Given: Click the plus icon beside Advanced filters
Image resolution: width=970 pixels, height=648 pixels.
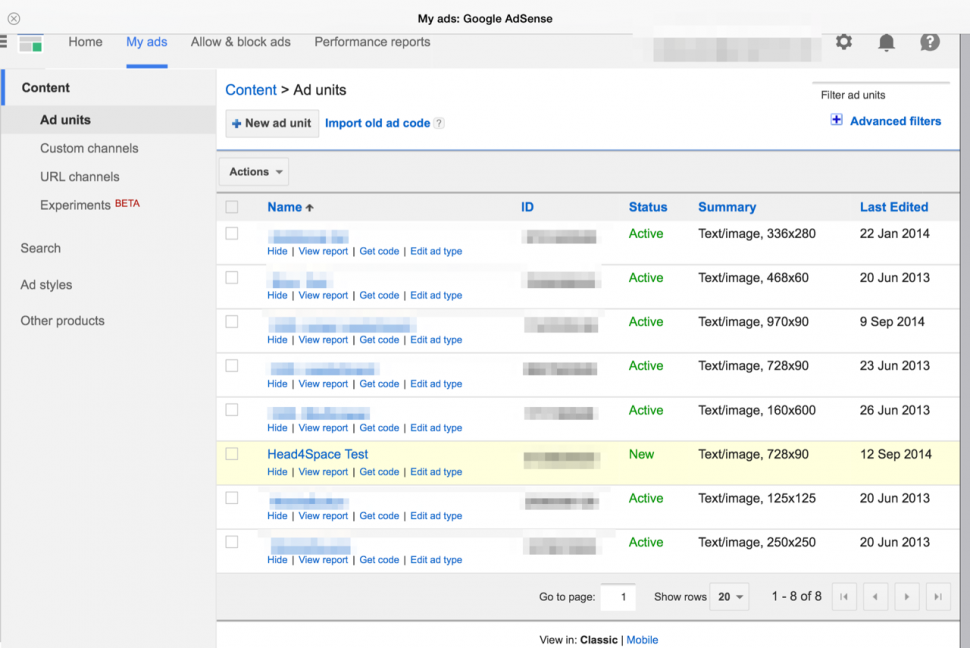Looking at the screenshot, I should coord(836,120).
